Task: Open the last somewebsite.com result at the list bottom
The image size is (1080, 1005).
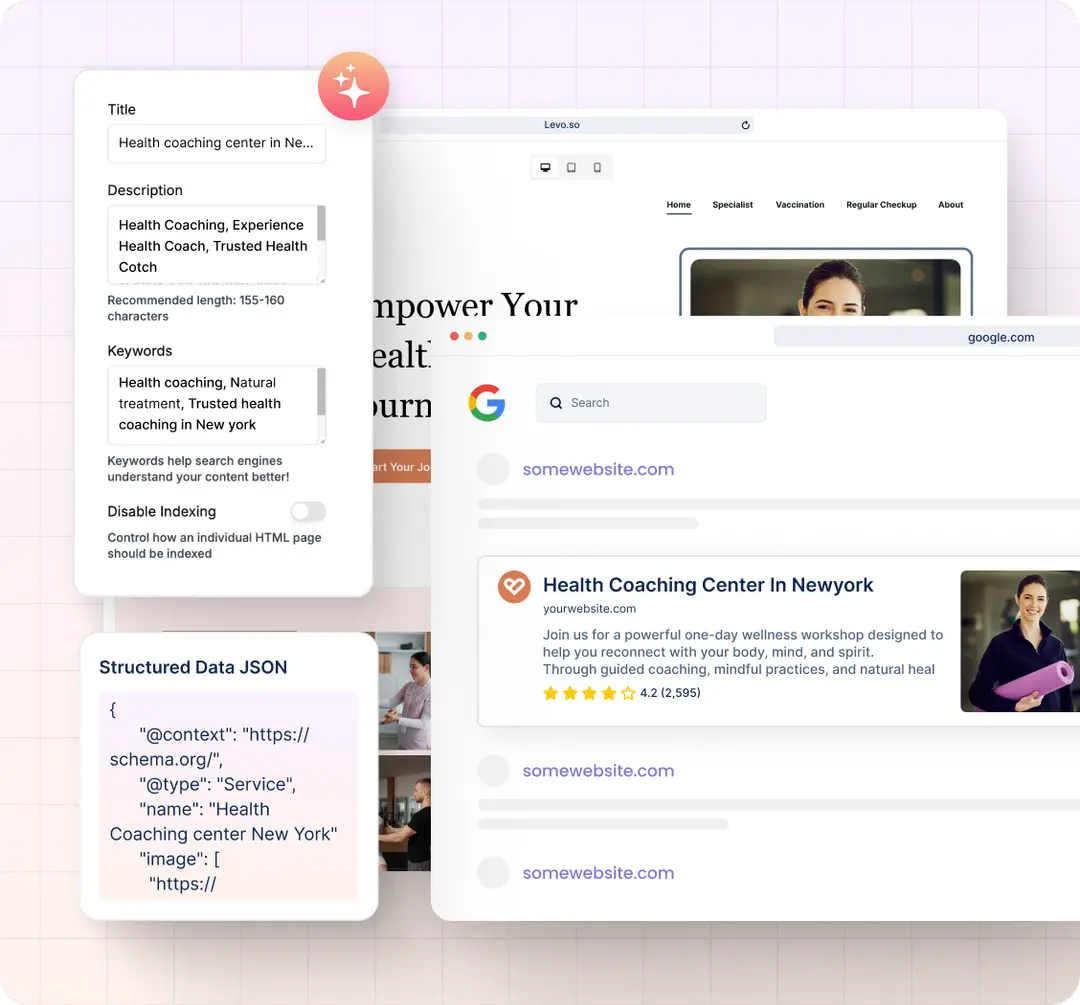Action: coord(598,873)
